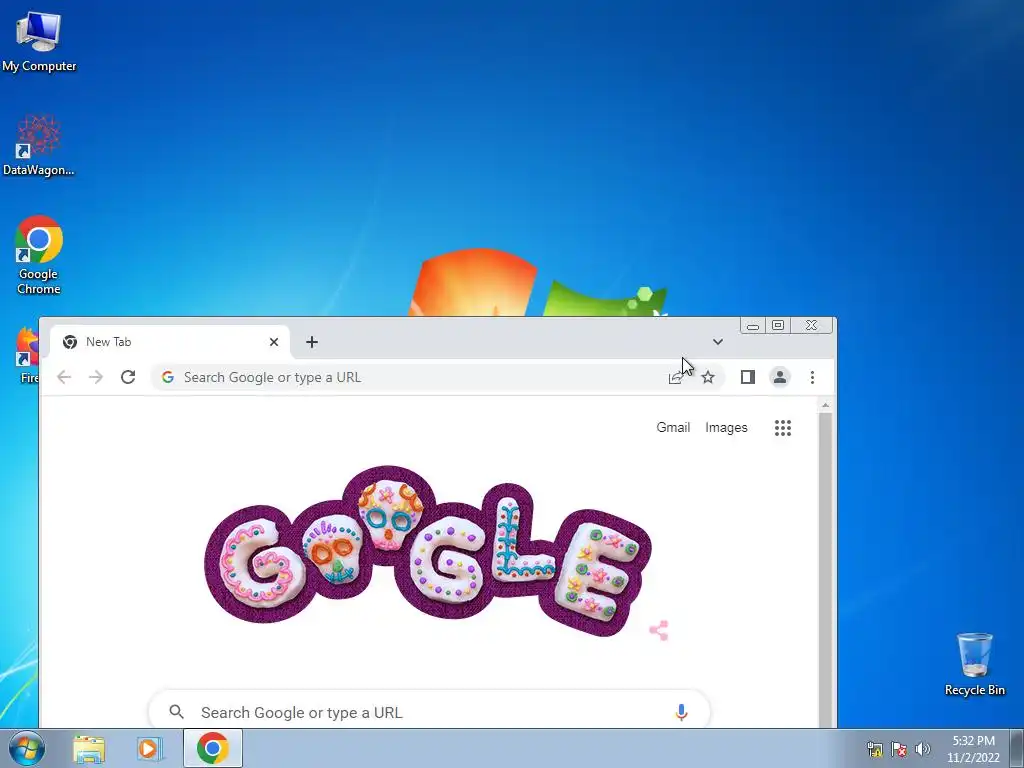Bookmark this tab with the star
Screen dimensions: 1024x768
708,377
